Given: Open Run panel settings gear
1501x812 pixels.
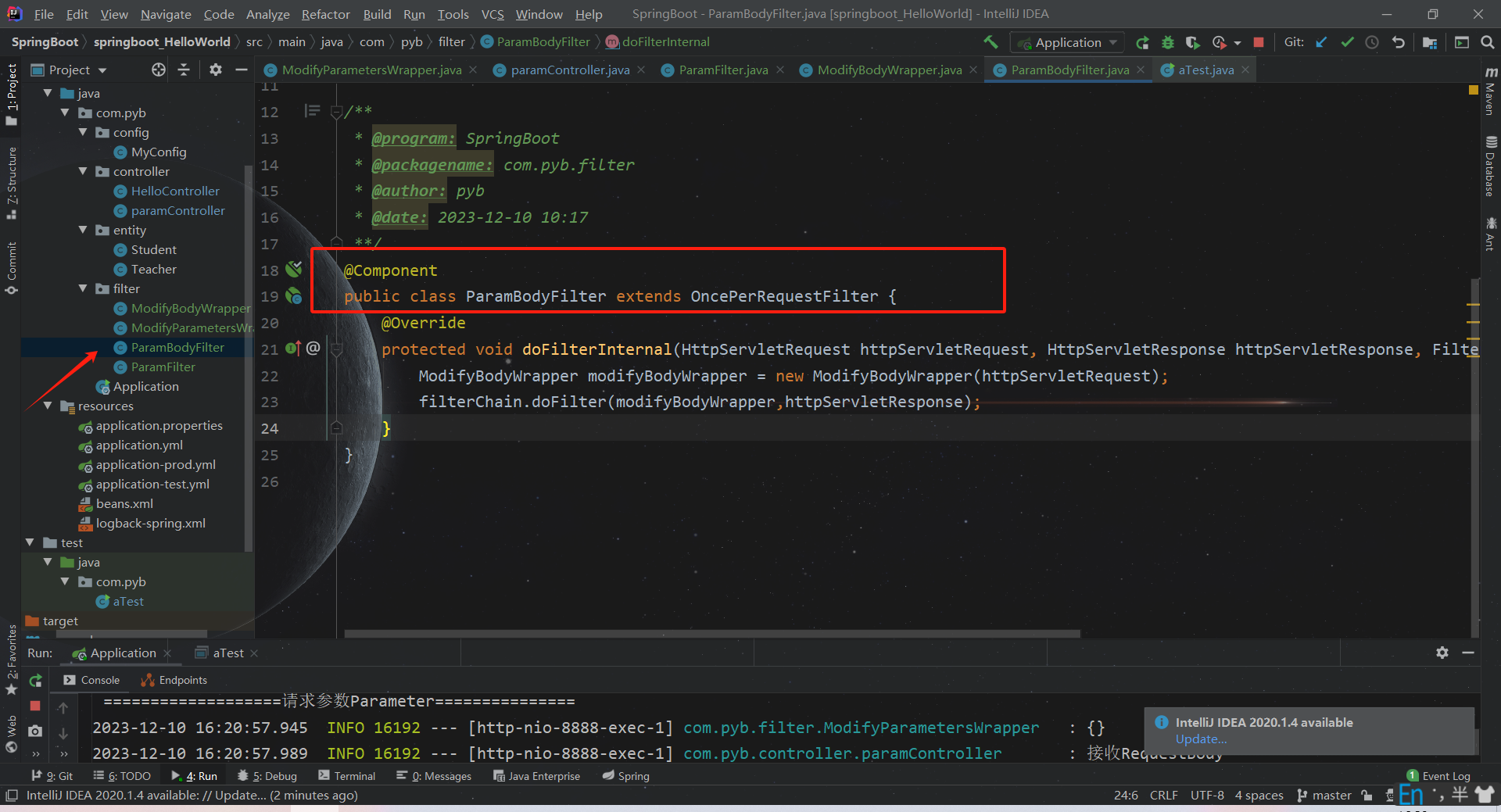Looking at the screenshot, I should 1442,653.
